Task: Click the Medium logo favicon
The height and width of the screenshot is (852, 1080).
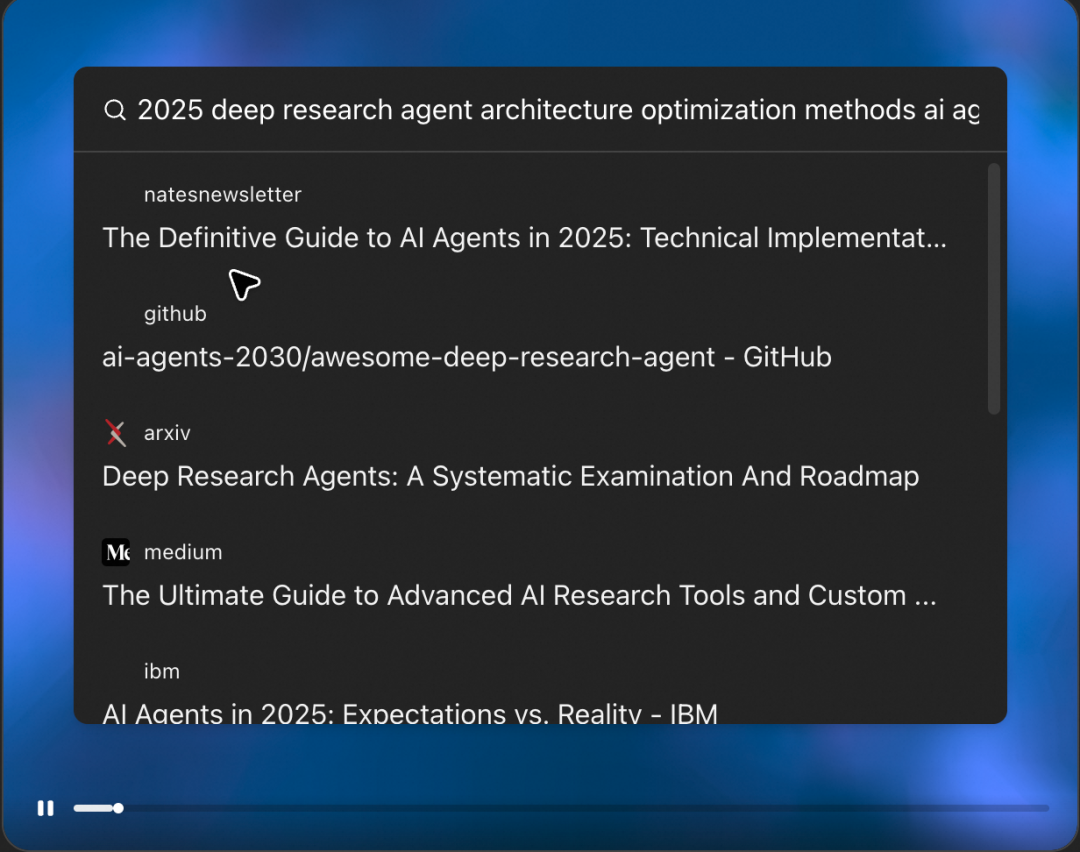Action: [116, 552]
